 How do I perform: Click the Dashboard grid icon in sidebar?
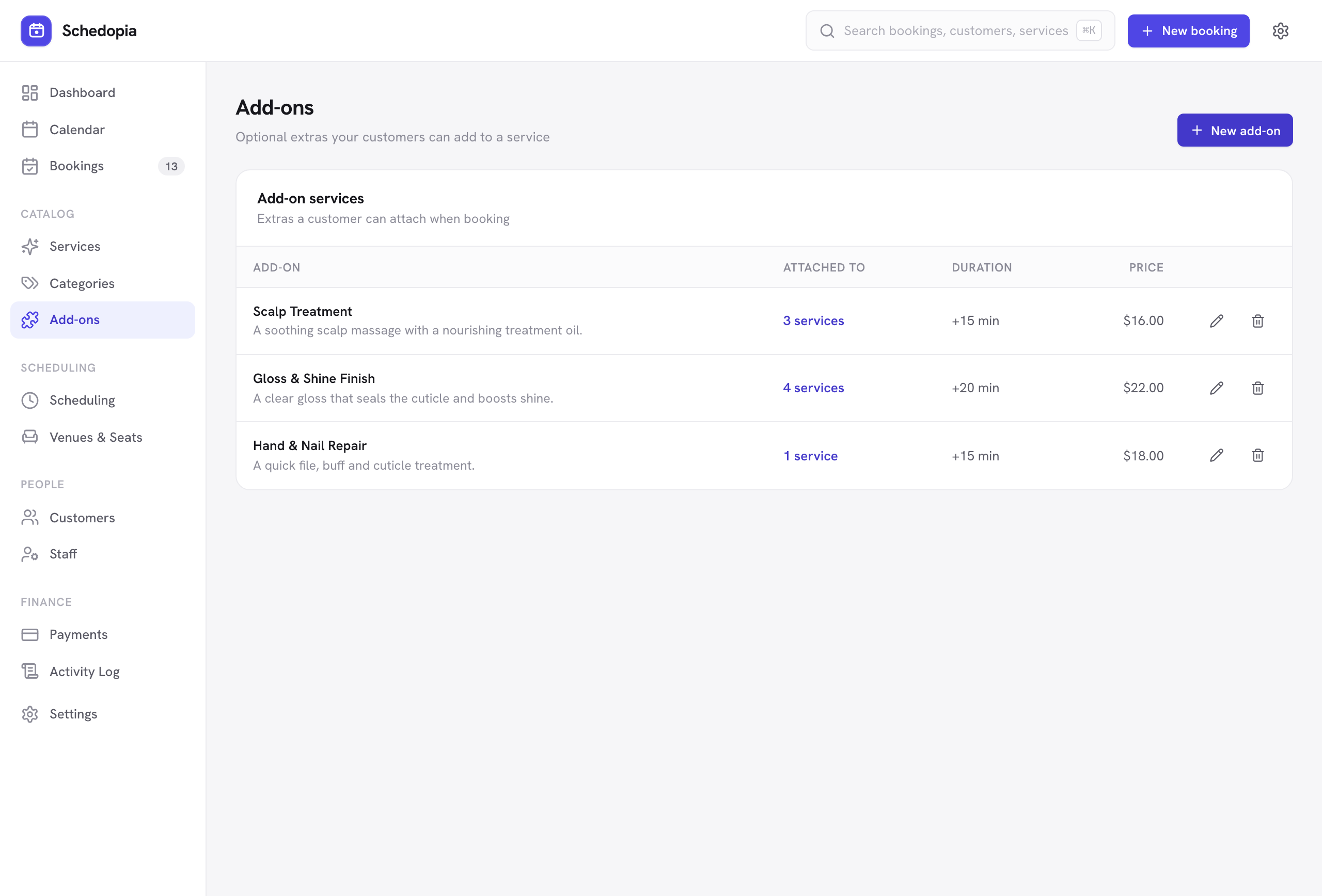(x=29, y=93)
